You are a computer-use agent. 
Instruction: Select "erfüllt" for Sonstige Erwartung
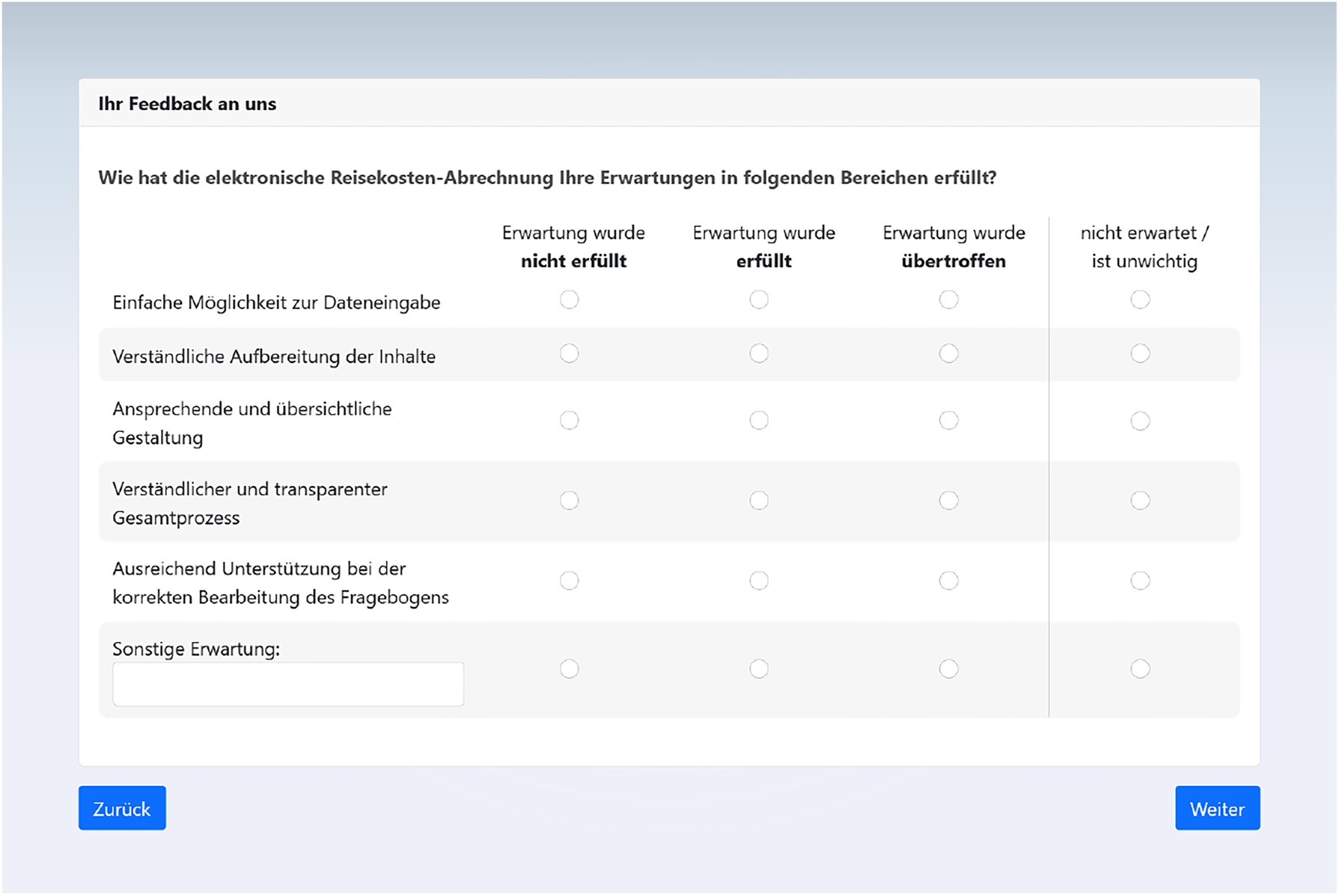point(759,668)
